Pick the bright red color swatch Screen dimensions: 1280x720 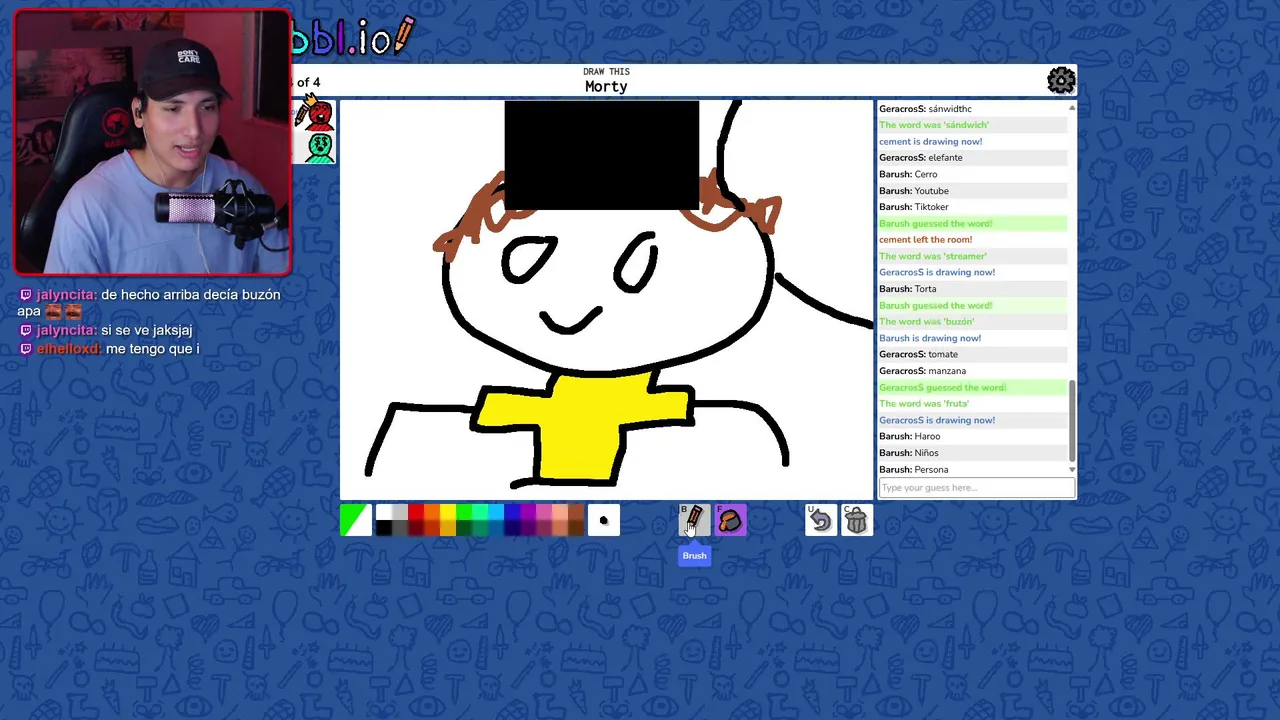point(416,512)
